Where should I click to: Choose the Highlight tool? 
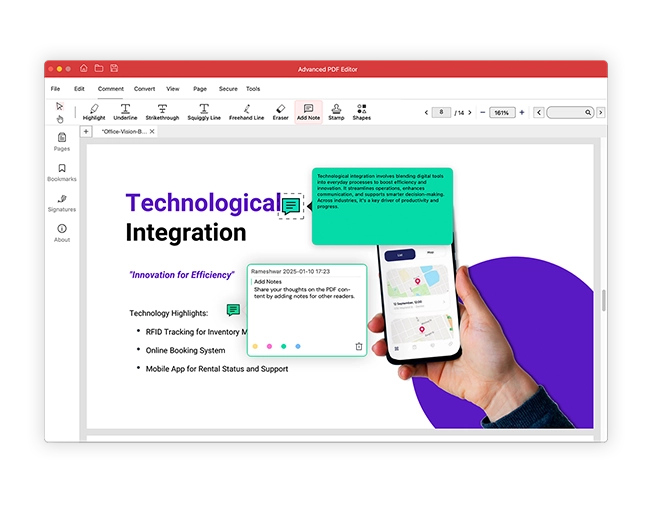pos(94,112)
